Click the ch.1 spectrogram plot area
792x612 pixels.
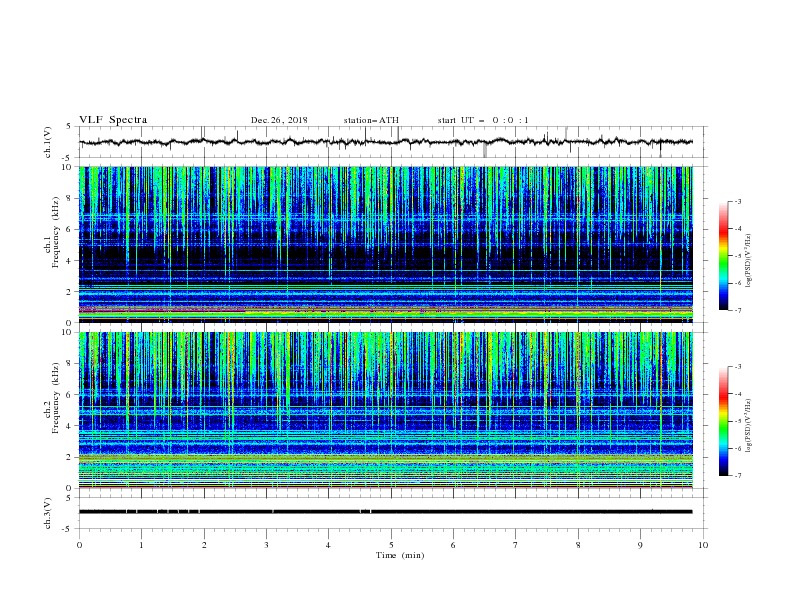(386, 244)
